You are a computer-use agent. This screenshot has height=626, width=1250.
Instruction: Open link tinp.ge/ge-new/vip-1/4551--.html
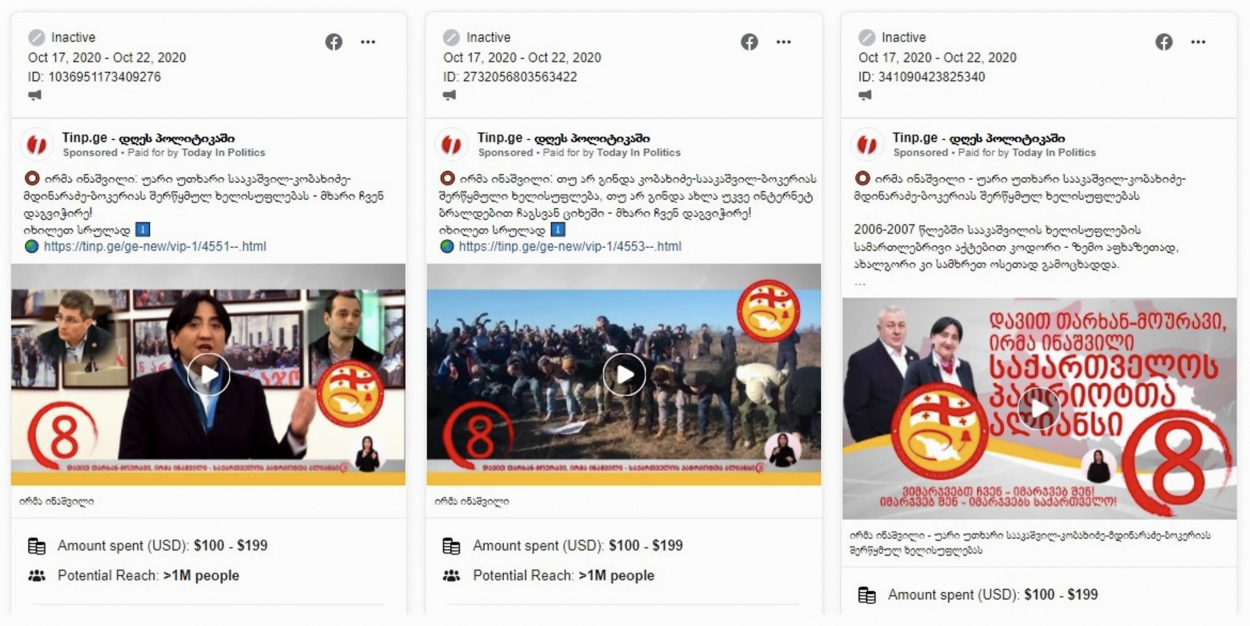(155, 246)
